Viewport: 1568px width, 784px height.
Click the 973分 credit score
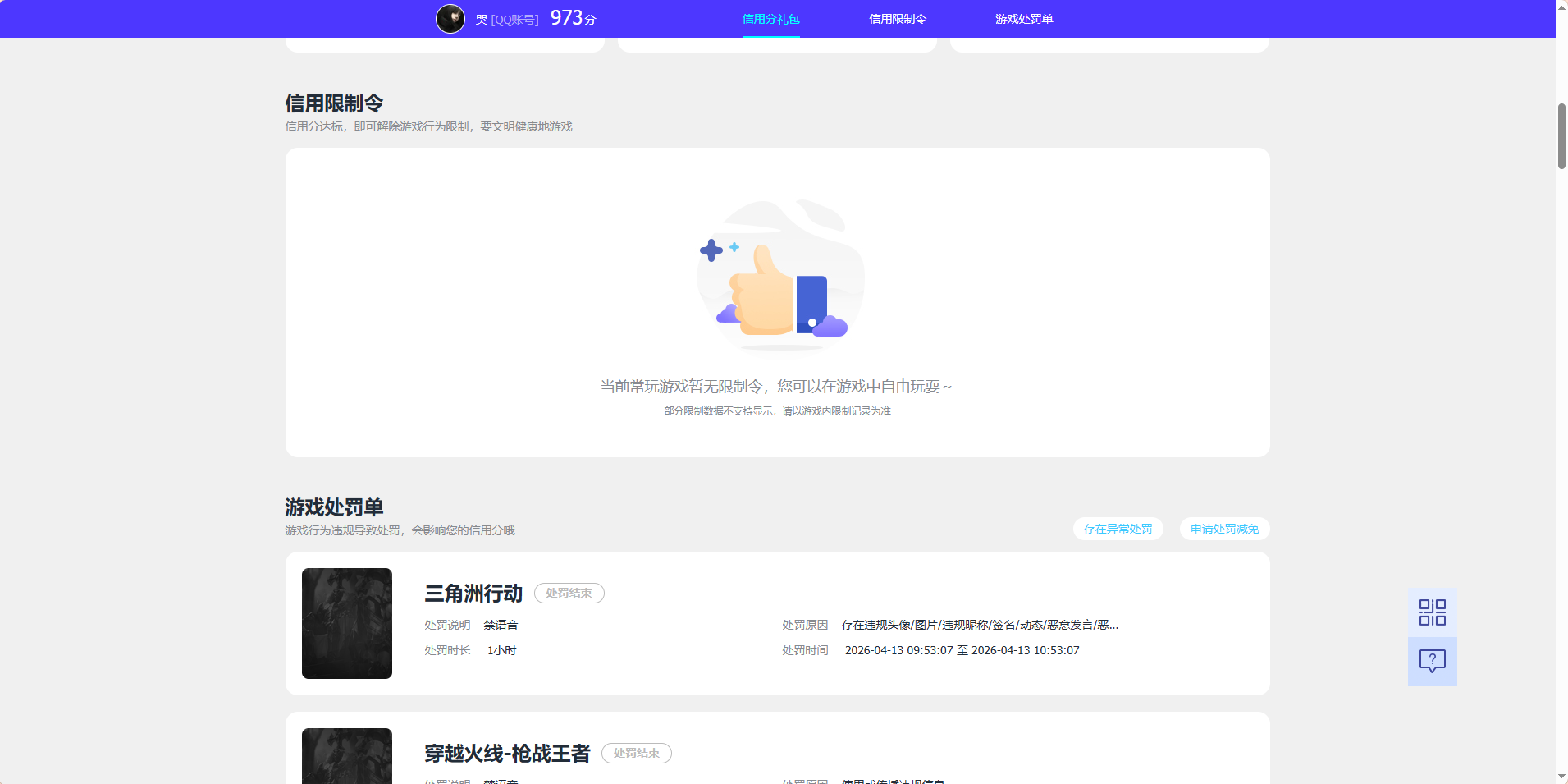[573, 18]
